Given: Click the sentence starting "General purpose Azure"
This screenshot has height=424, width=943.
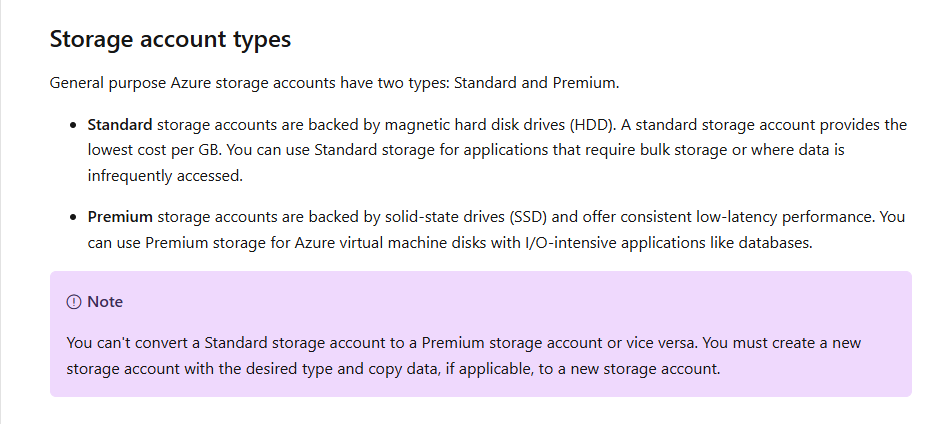Looking at the screenshot, I should pyautogui.click(x=334, y=83).
